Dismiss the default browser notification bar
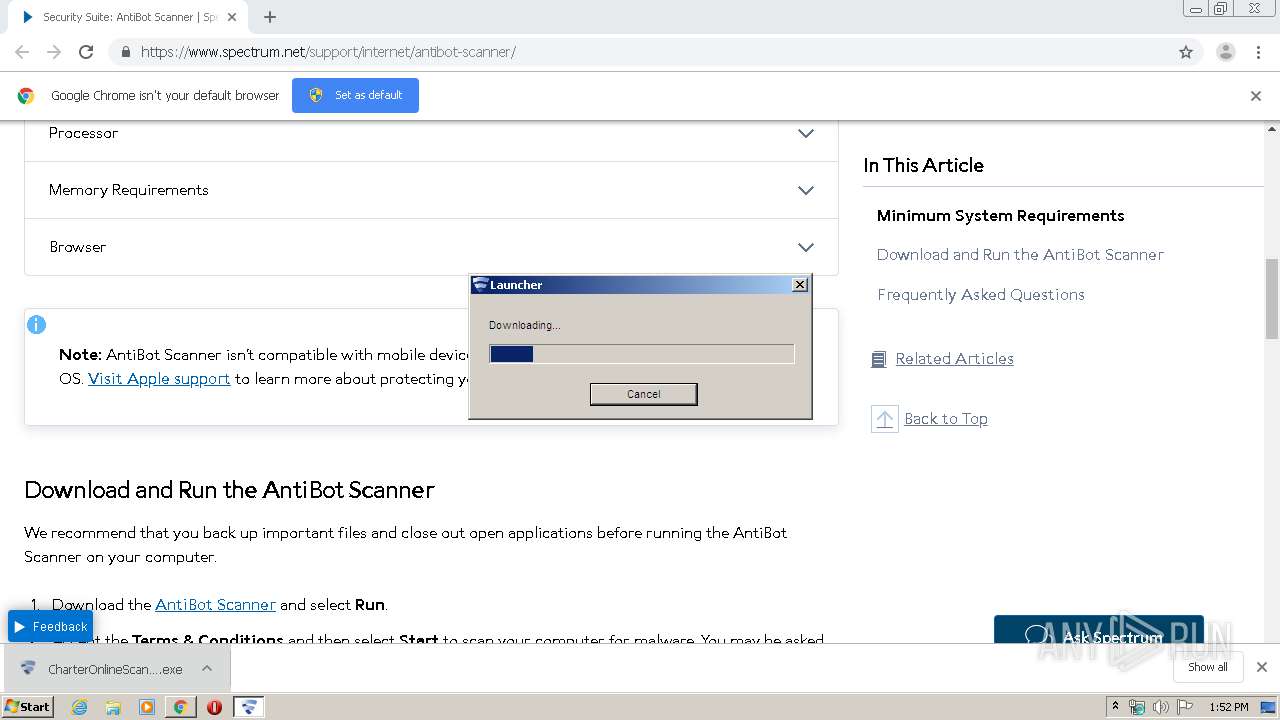The width and height of the screenshot is (1280, 720). [x=1256, y=96]
